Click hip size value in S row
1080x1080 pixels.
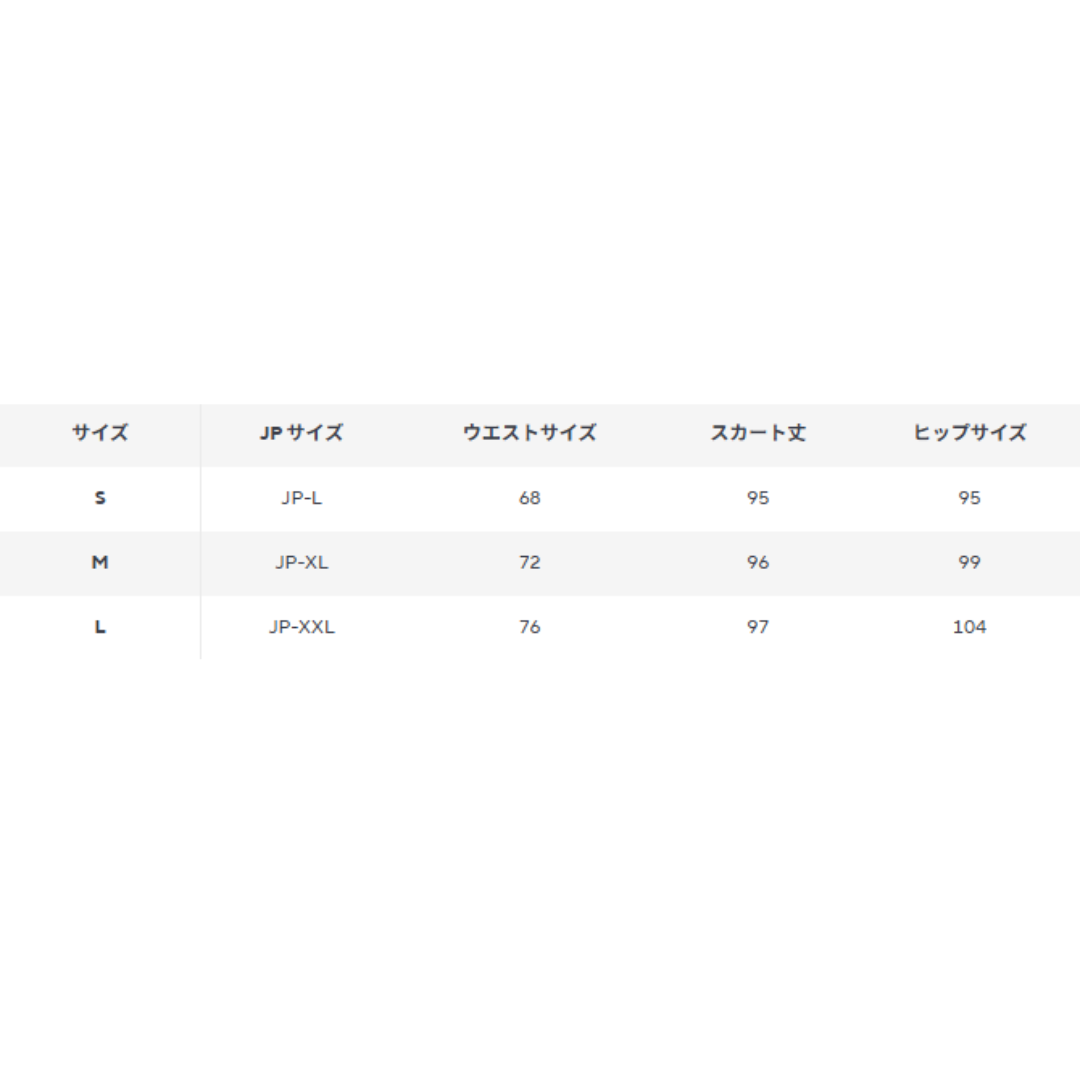[x=969, y=497]
